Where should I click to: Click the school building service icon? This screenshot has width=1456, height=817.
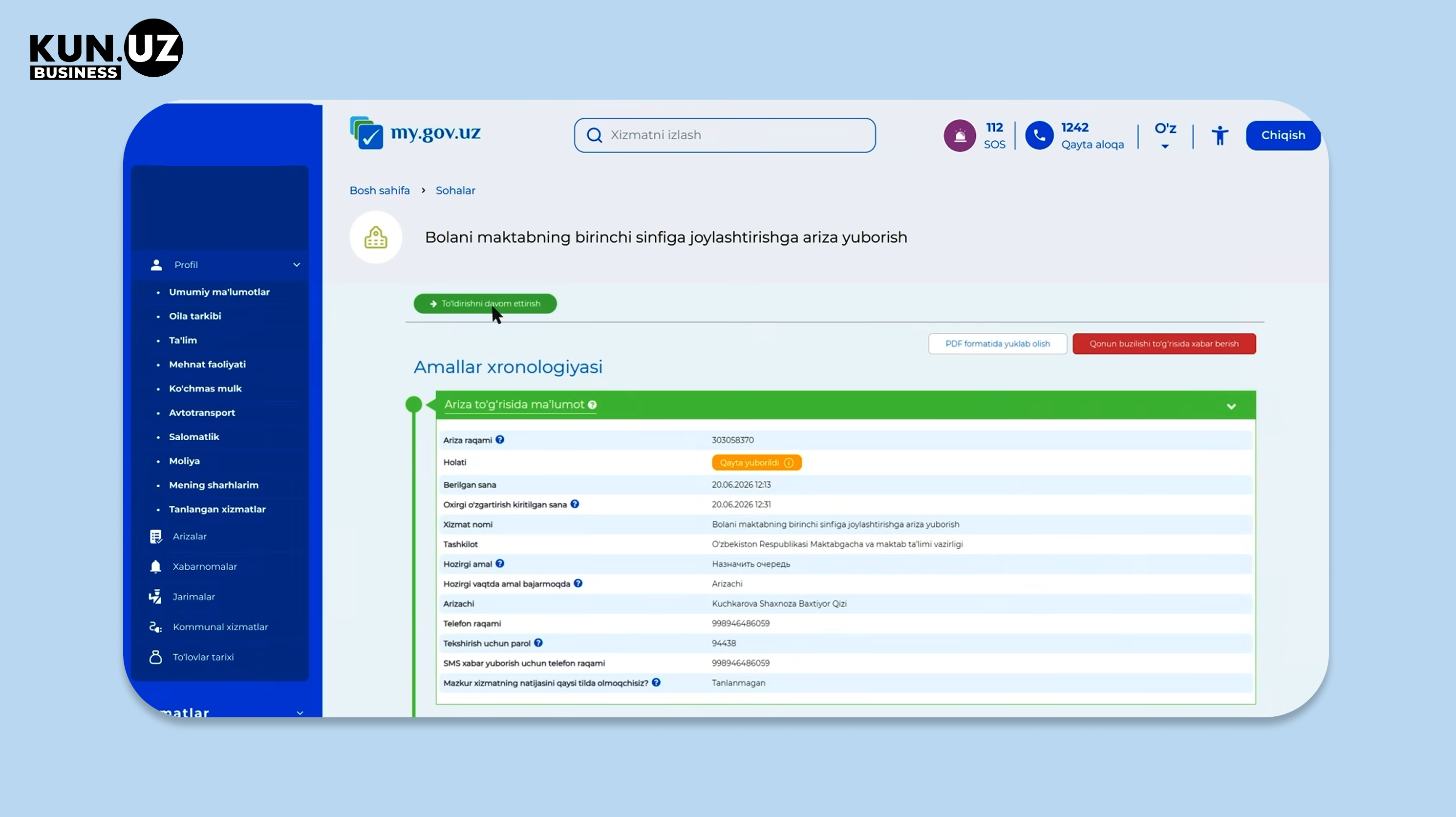click(376, 237)
